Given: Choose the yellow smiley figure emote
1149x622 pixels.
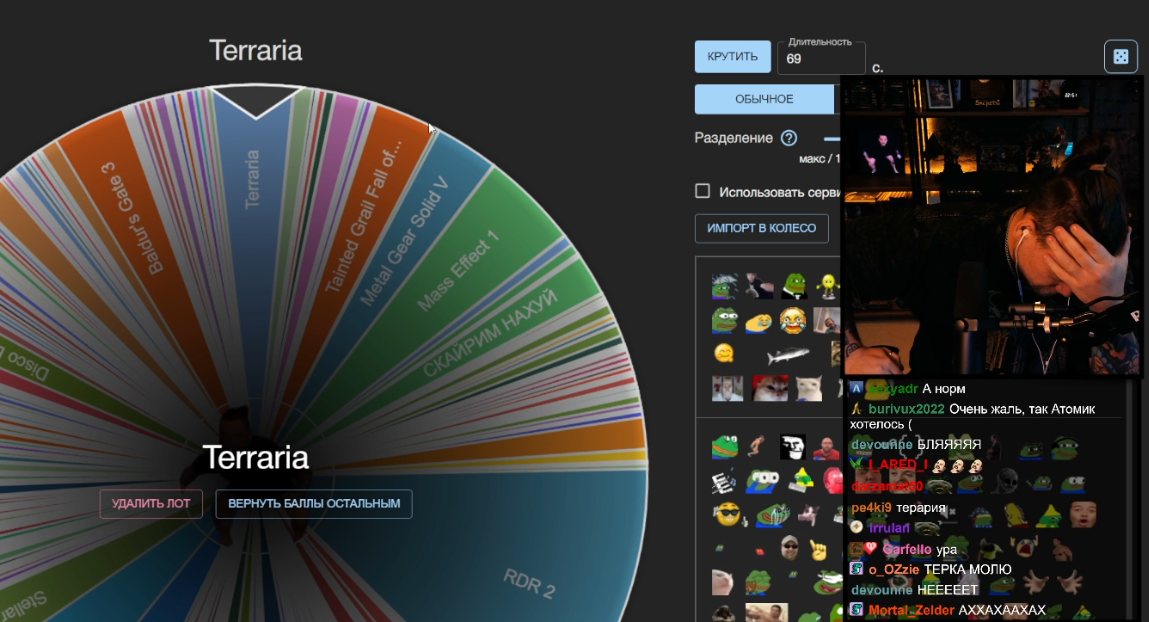Looking at the screenshot, I should click(827, 286).
